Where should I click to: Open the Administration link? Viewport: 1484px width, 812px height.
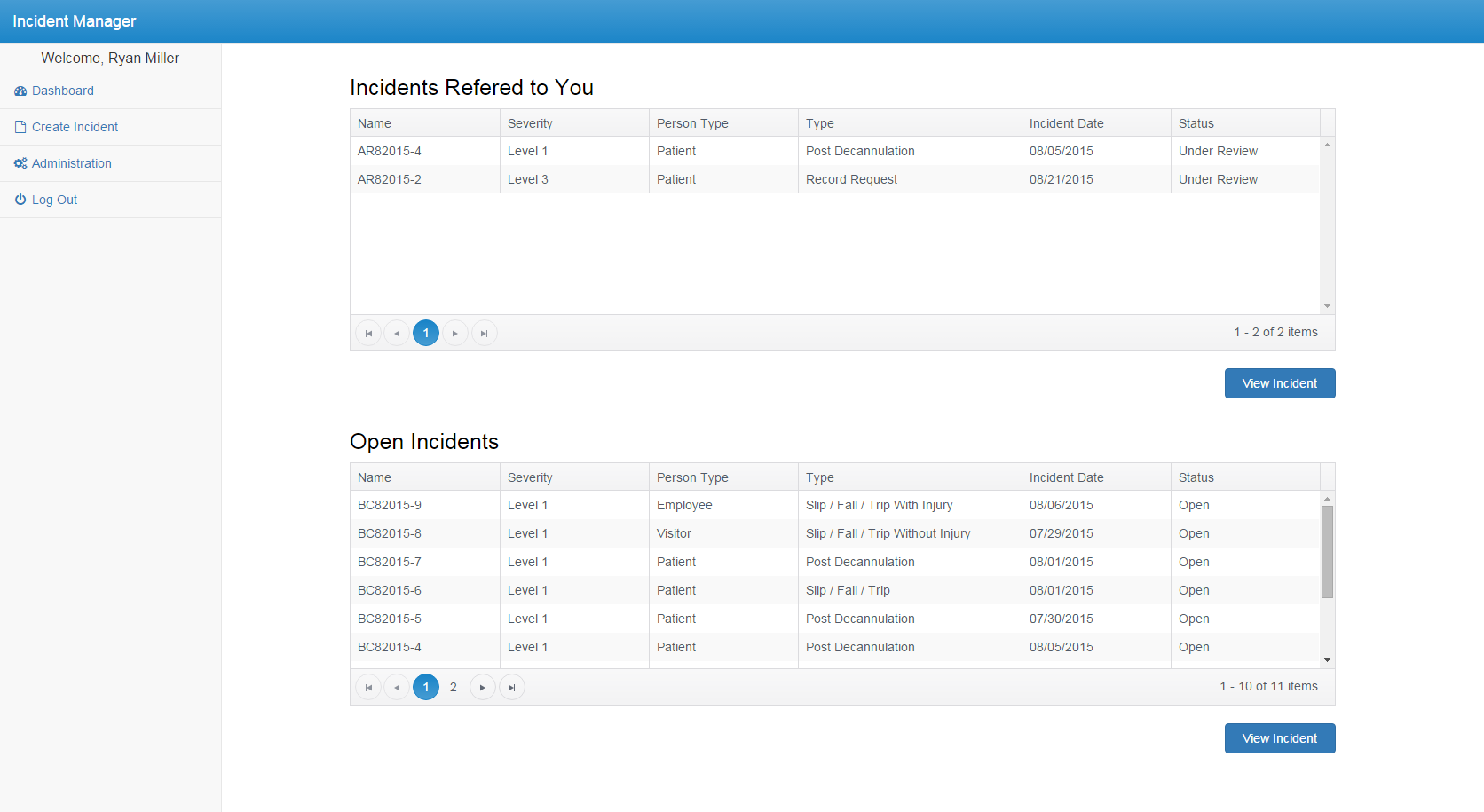coord(72,163)
